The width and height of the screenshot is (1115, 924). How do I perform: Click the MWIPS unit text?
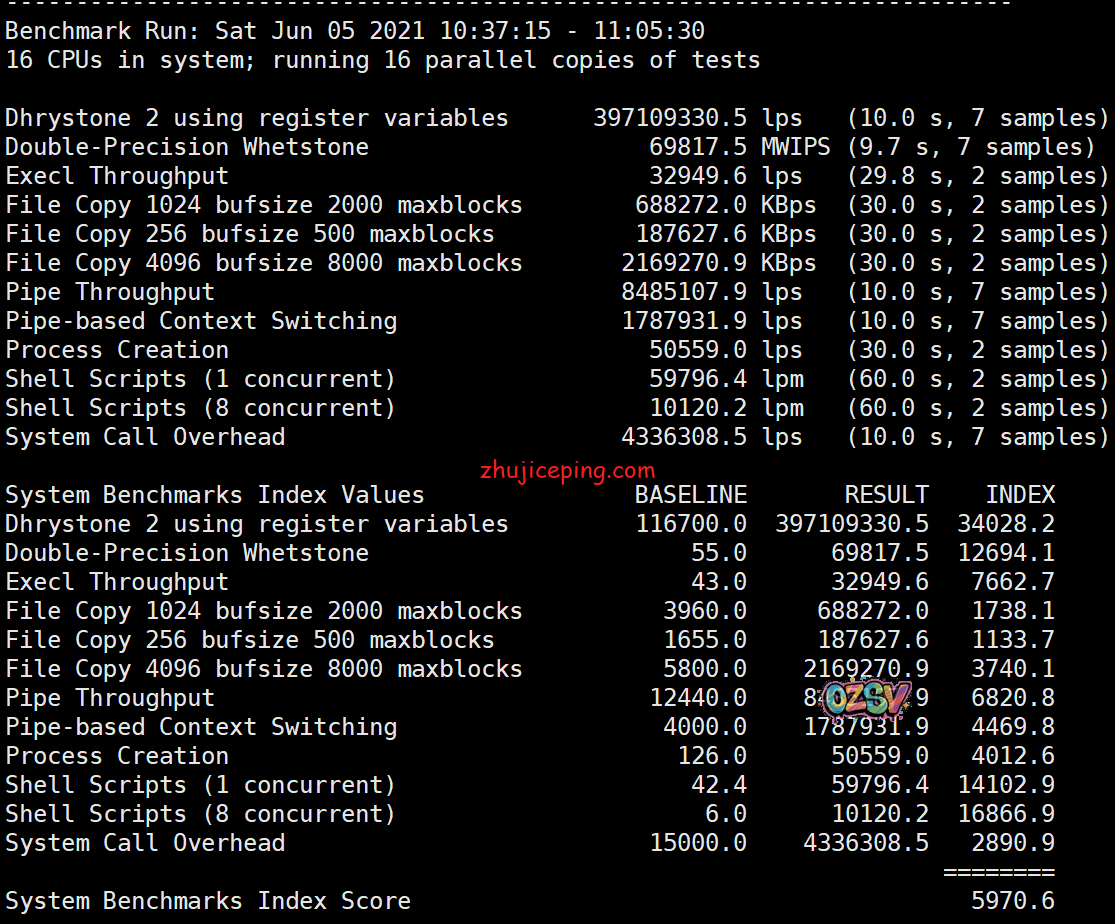(795, 147)
